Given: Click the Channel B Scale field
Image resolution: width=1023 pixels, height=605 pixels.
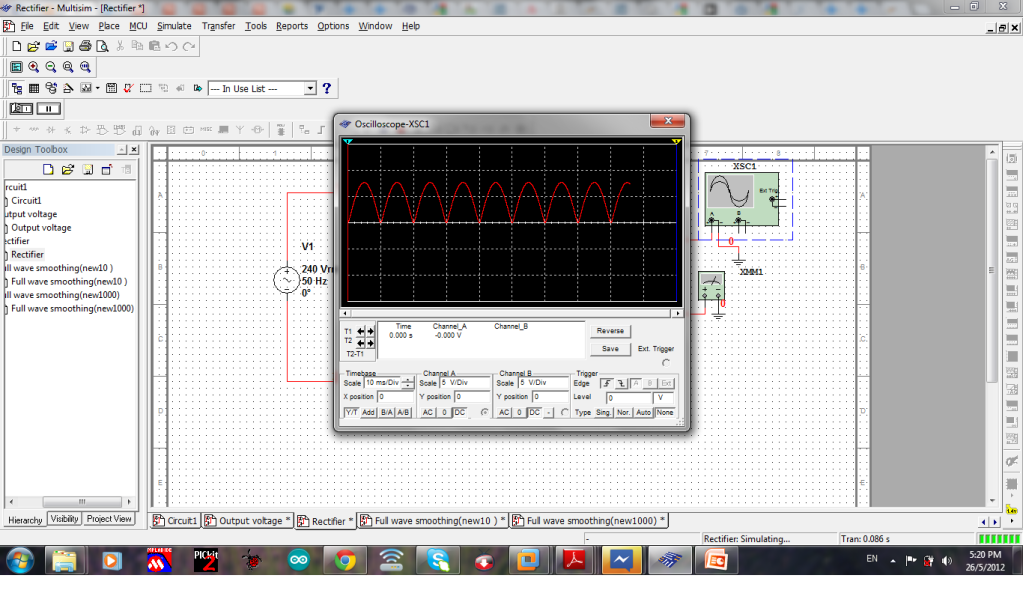Looking at the screenshot, I should [x=543, y=383].
